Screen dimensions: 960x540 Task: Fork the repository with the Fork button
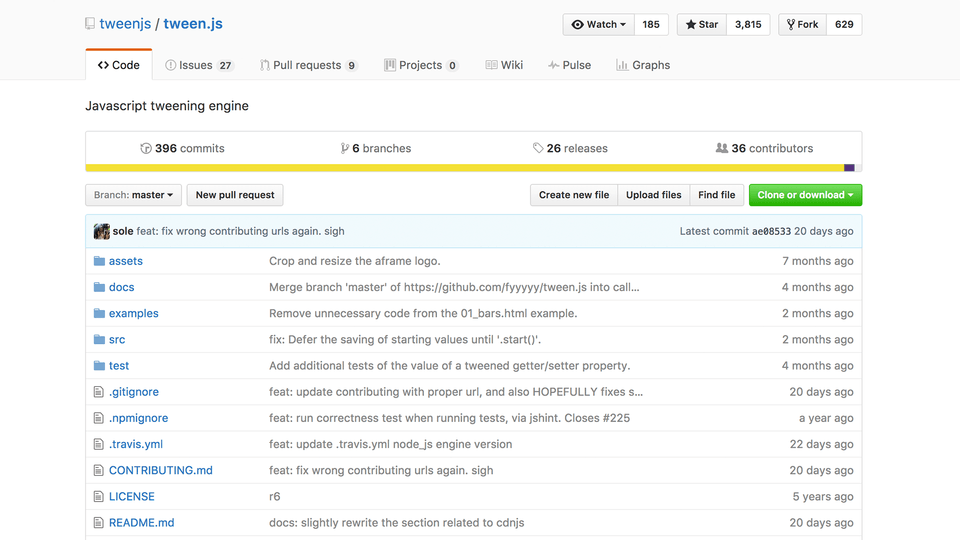pos(802,24)
